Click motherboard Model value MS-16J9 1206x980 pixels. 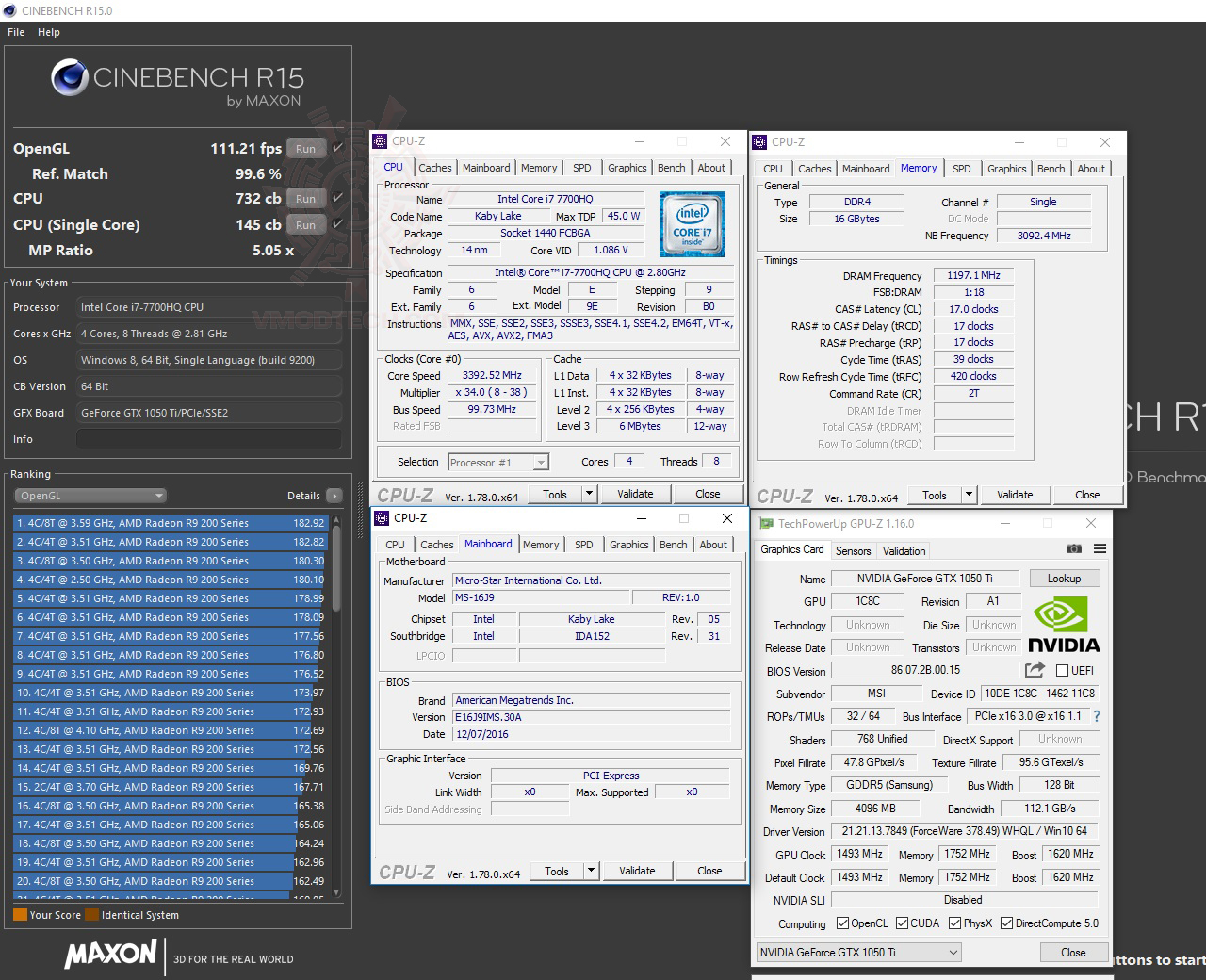coord(541,597)
